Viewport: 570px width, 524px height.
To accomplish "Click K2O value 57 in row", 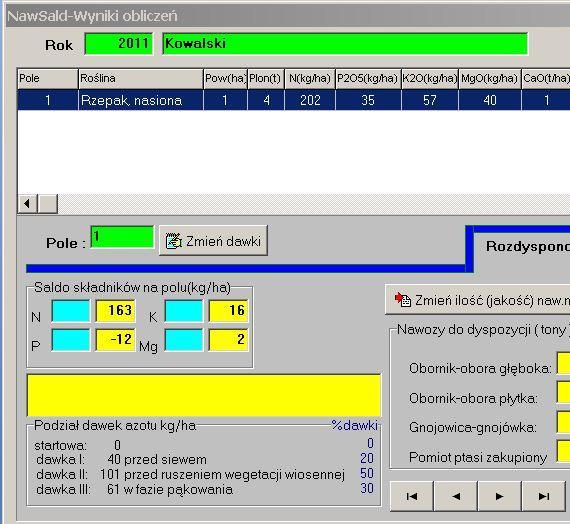I will click(x=430, y=100).
